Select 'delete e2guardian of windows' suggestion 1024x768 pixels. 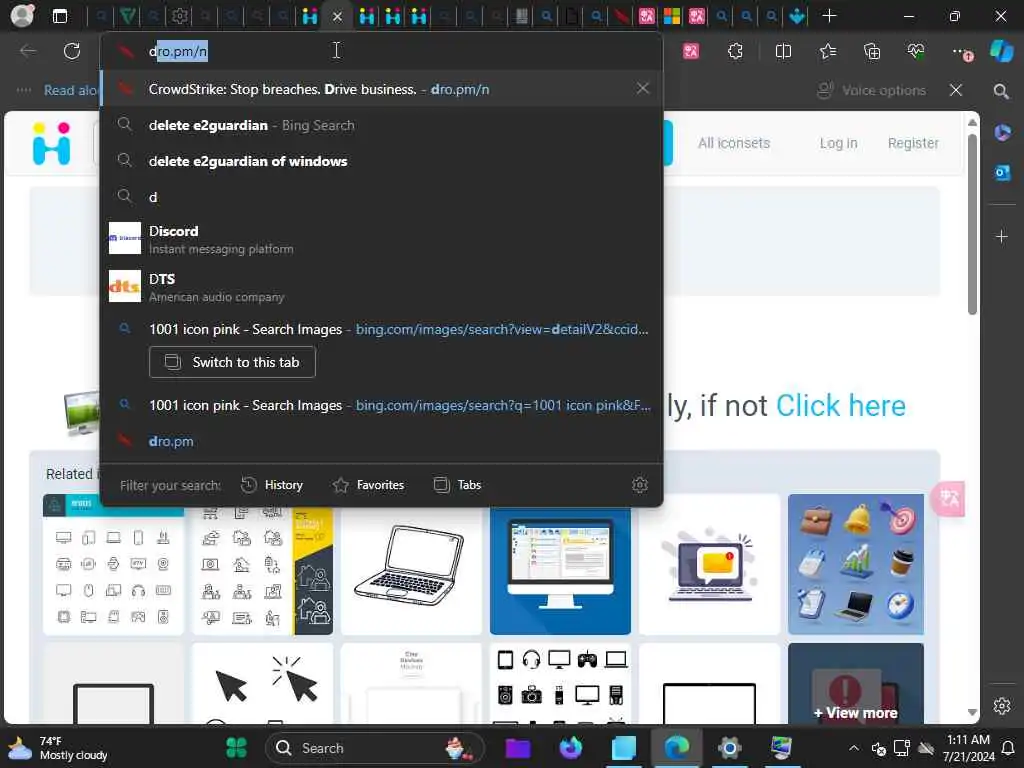[x=381, y=161]
